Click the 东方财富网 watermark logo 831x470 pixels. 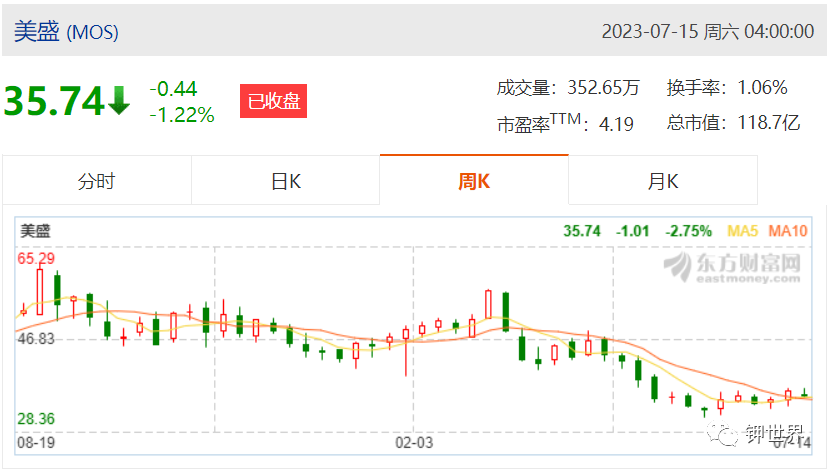click(x=732, y=267)
